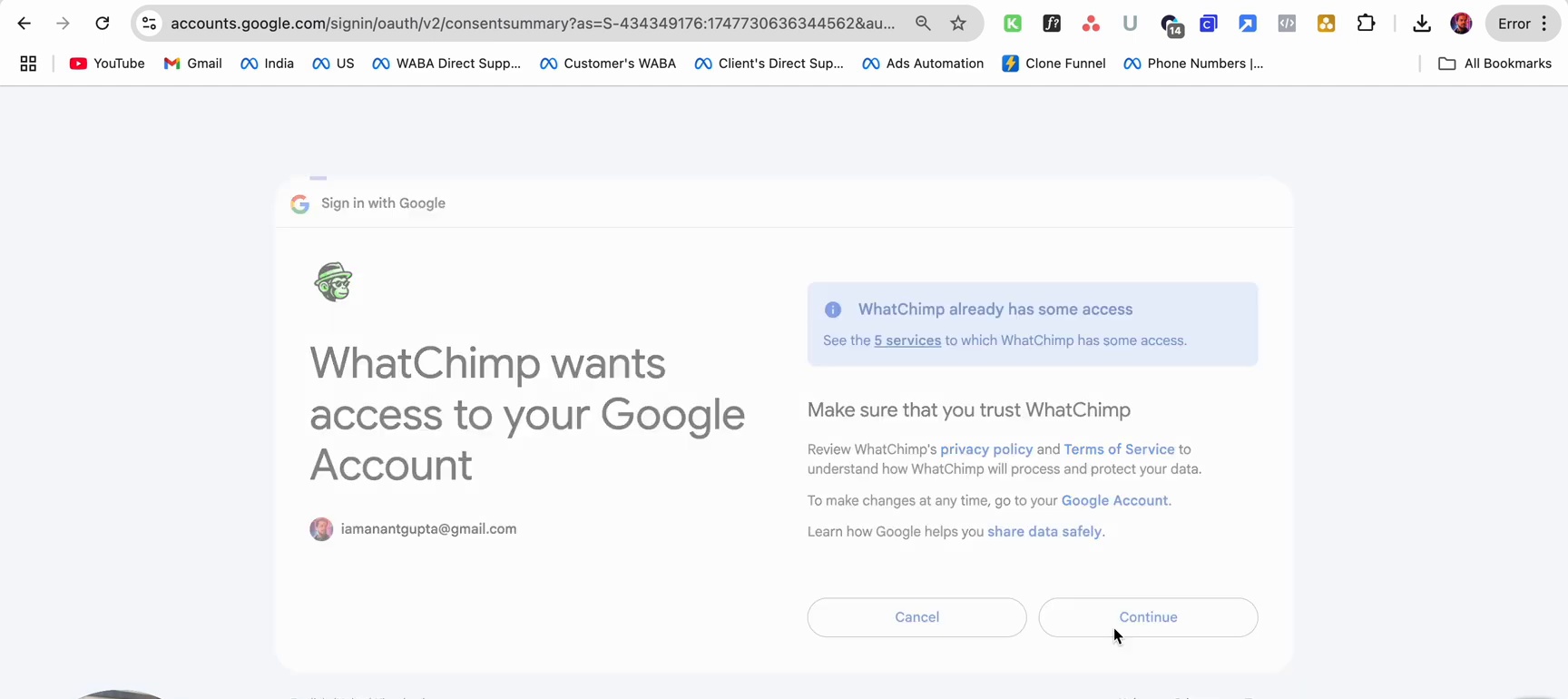Open the Gmail bookmark

[192, 64]
